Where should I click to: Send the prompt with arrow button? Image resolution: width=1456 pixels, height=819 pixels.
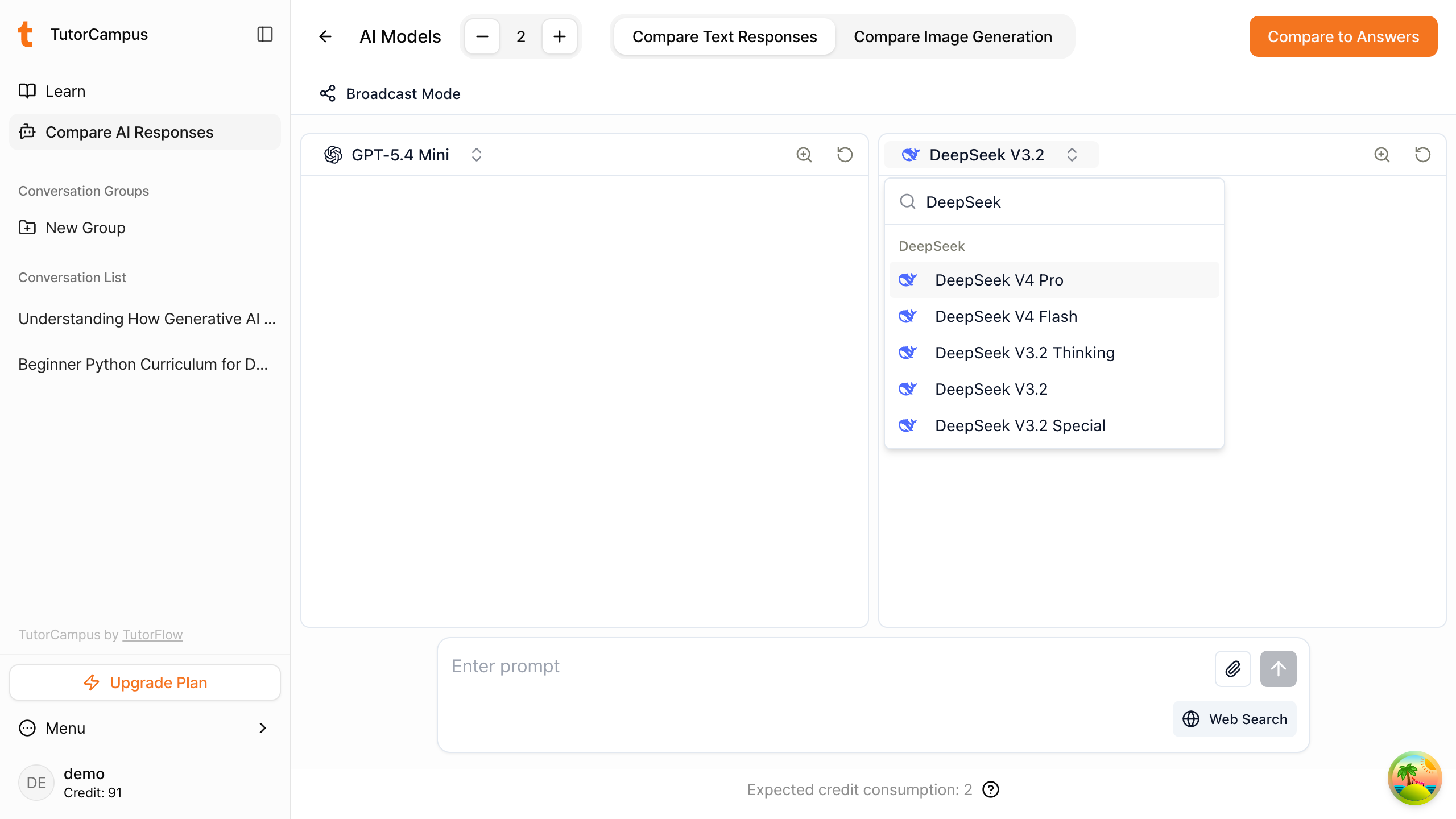pos(1279,669)
